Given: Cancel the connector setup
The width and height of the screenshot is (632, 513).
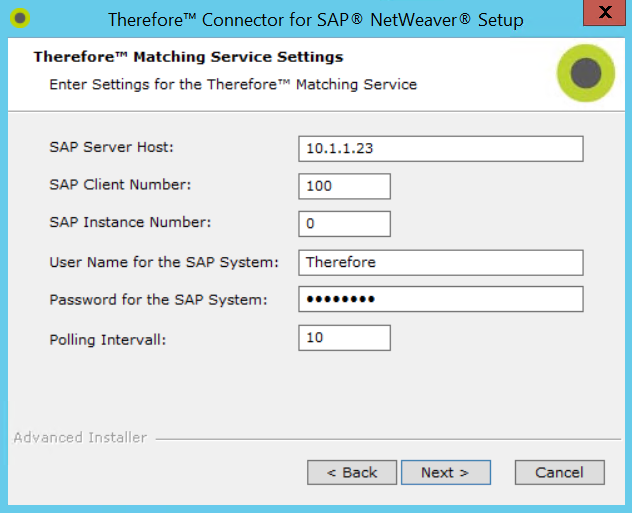Looking at the screenshot, I should pos(559,472).
